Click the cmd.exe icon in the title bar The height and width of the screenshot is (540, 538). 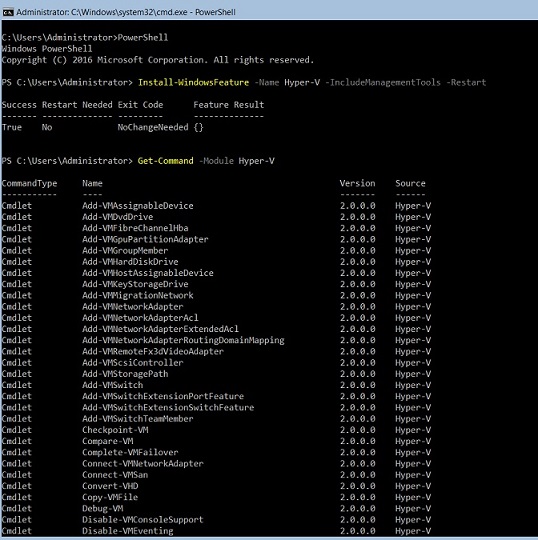coord(8,12)
